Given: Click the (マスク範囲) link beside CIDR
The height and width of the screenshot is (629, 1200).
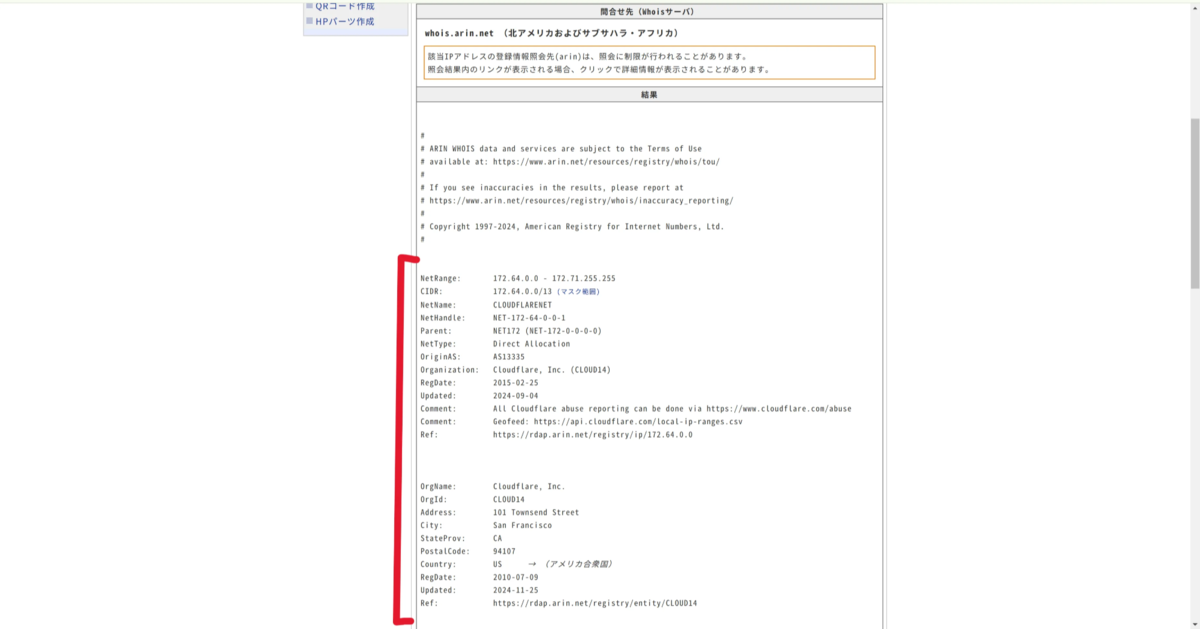Looking at the screenshot, I should coord(578,291).
